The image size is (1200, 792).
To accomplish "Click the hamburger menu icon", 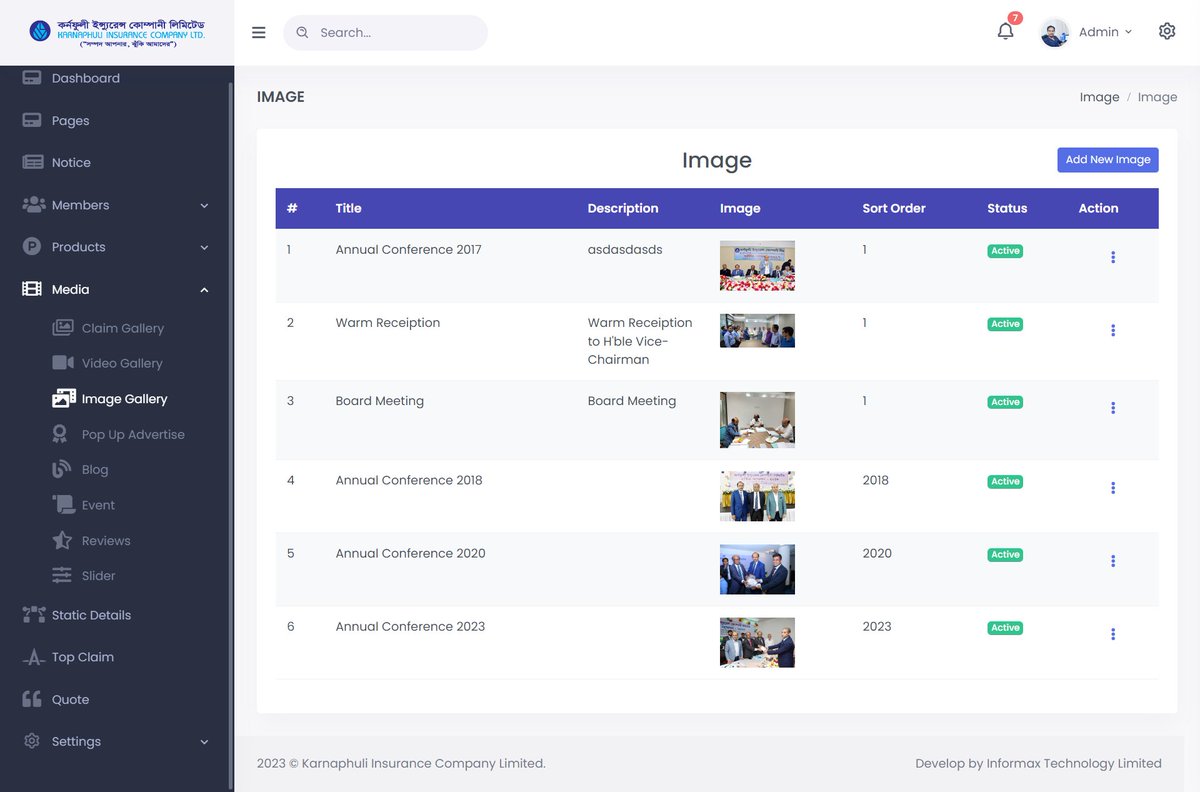I will point(258,31).
